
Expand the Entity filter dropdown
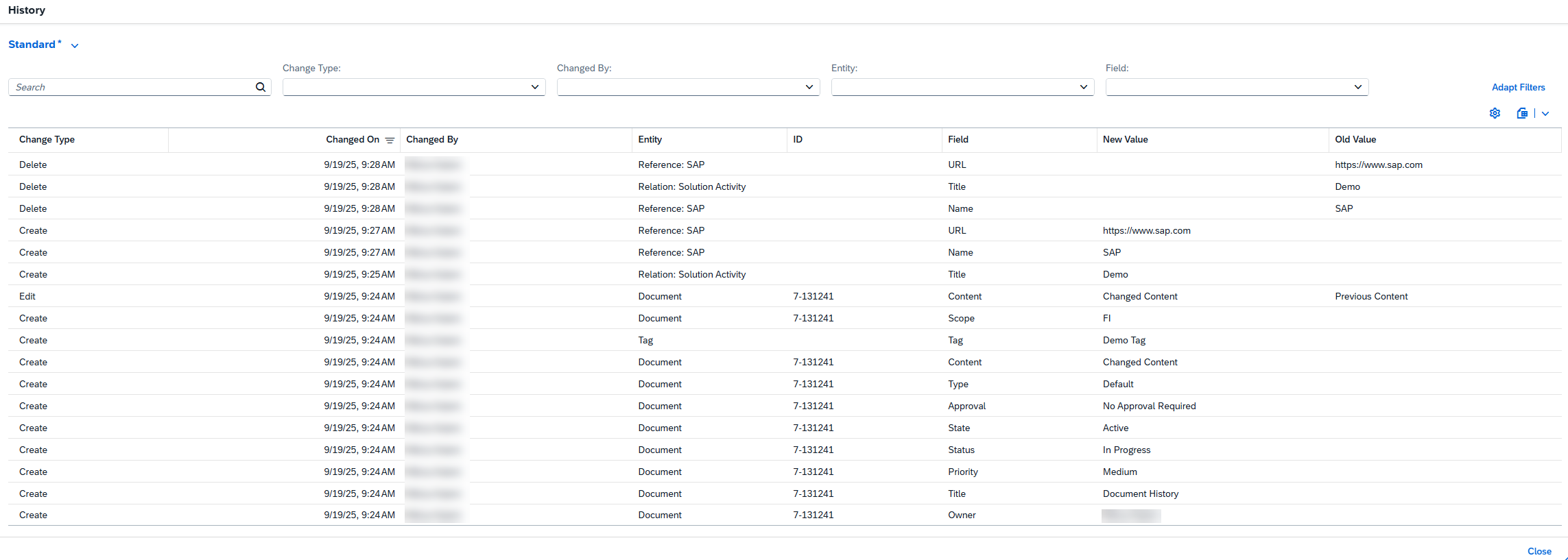[x=1083, y=87]
